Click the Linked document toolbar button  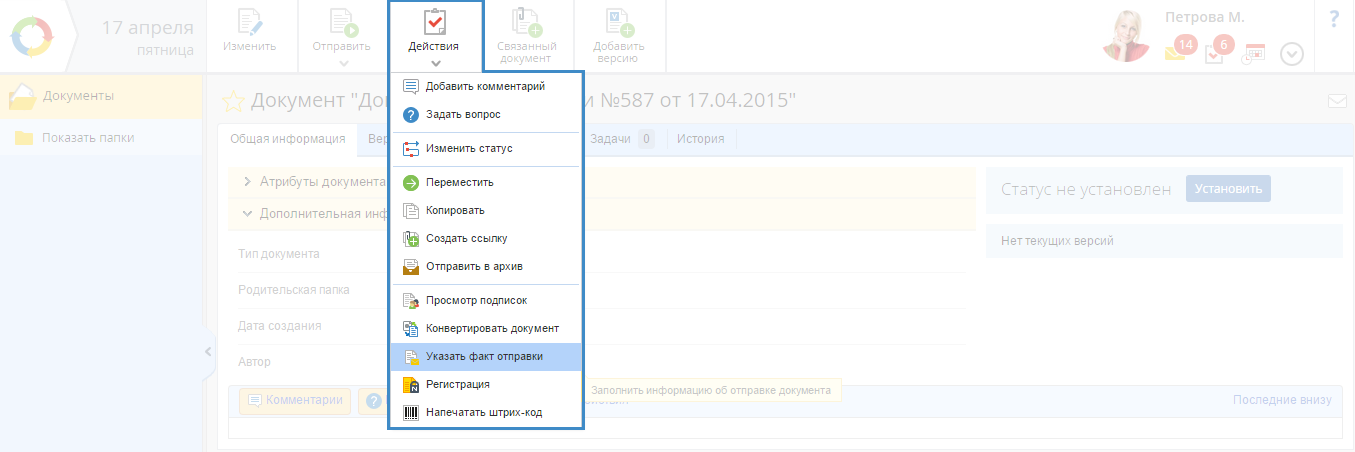[526, 35]
